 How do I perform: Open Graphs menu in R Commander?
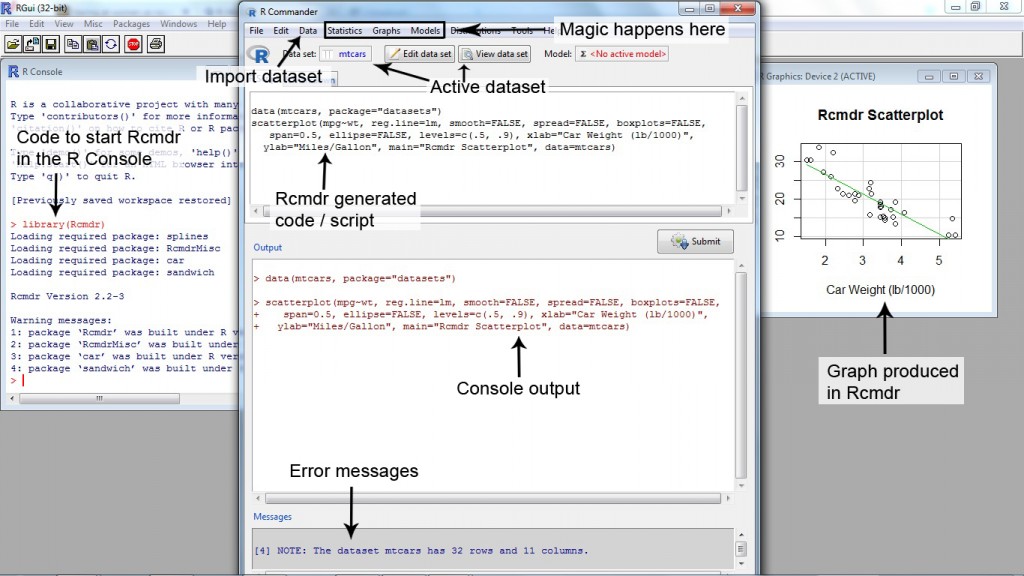(386, 31)
